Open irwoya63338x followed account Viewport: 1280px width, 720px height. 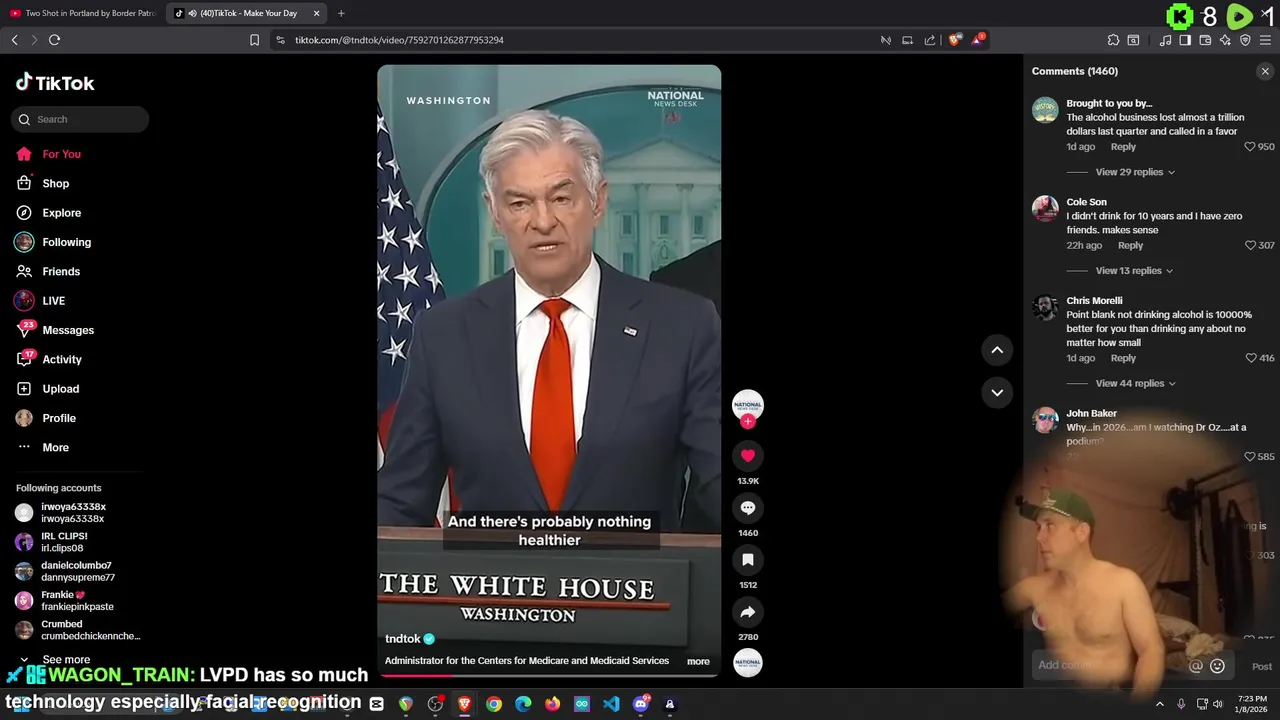62,512
